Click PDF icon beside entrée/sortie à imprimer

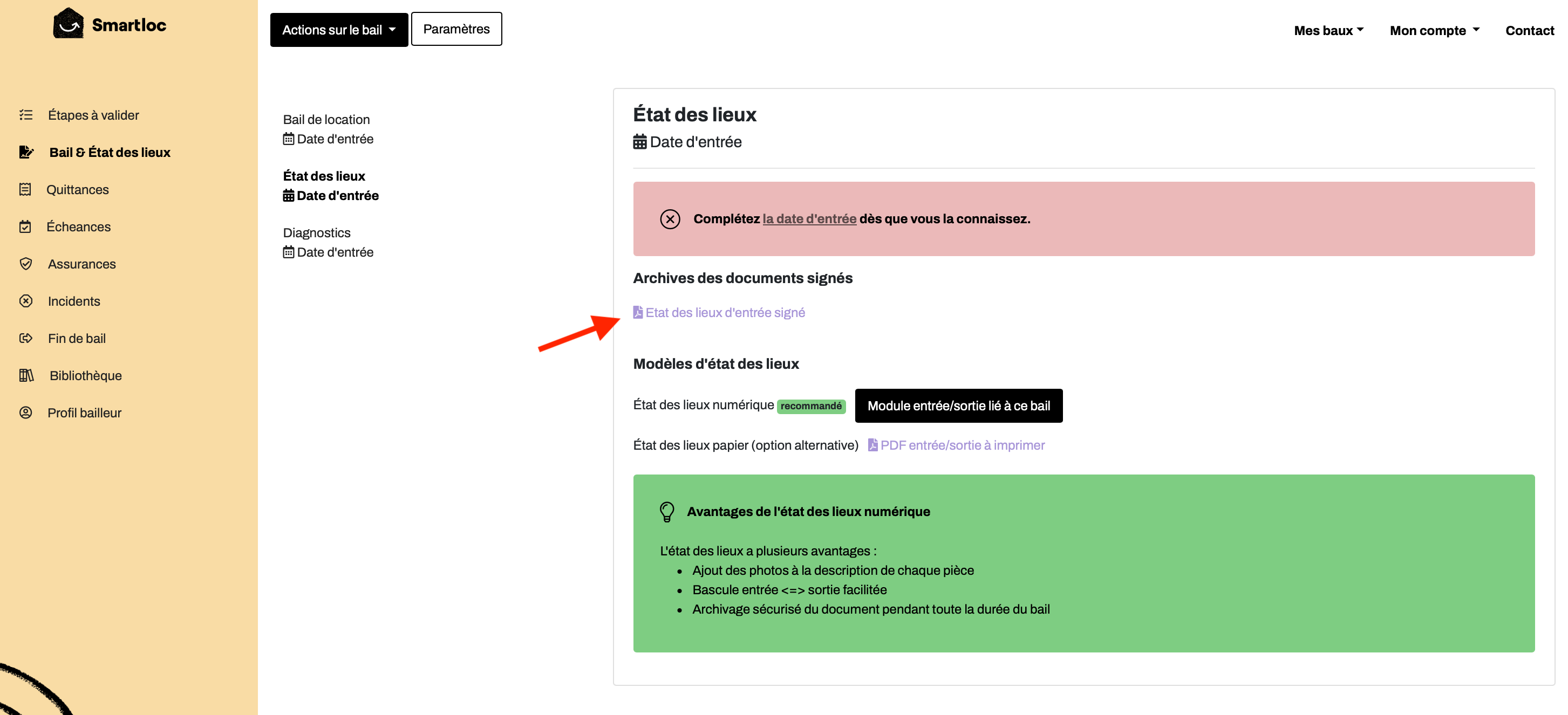pyautogui.click(x=873, y=445)
